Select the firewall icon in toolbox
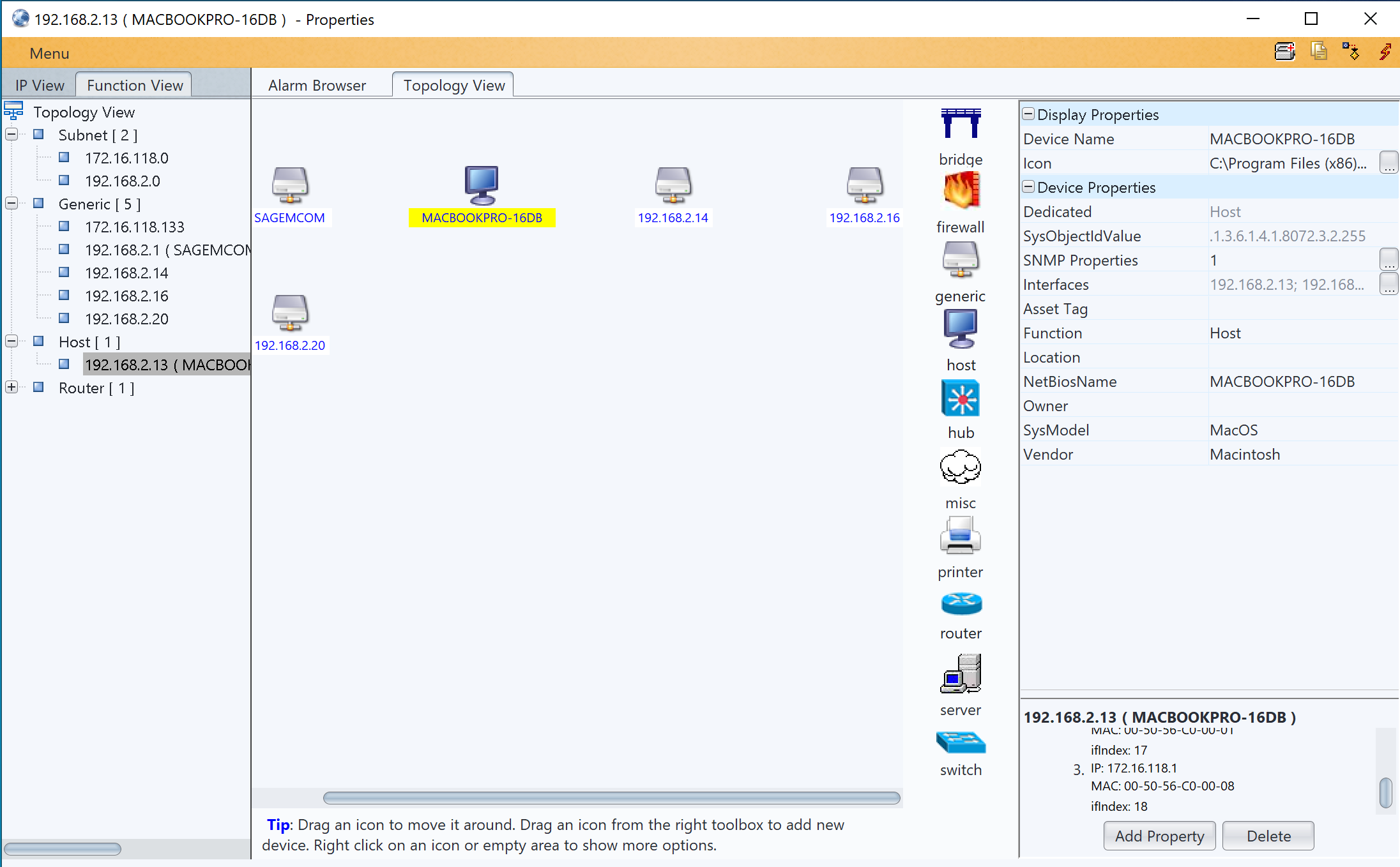 [961, 191]
